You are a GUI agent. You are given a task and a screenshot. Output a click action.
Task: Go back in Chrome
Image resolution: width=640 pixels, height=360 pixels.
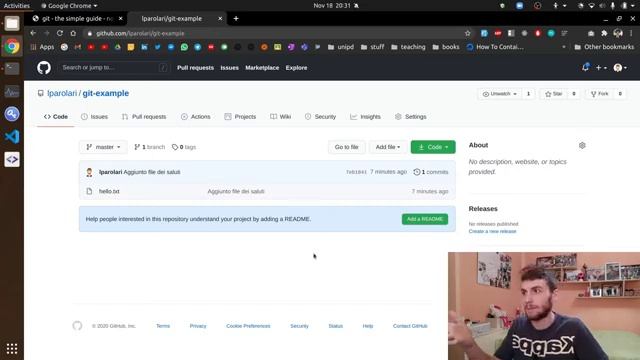tap(33, 33)
